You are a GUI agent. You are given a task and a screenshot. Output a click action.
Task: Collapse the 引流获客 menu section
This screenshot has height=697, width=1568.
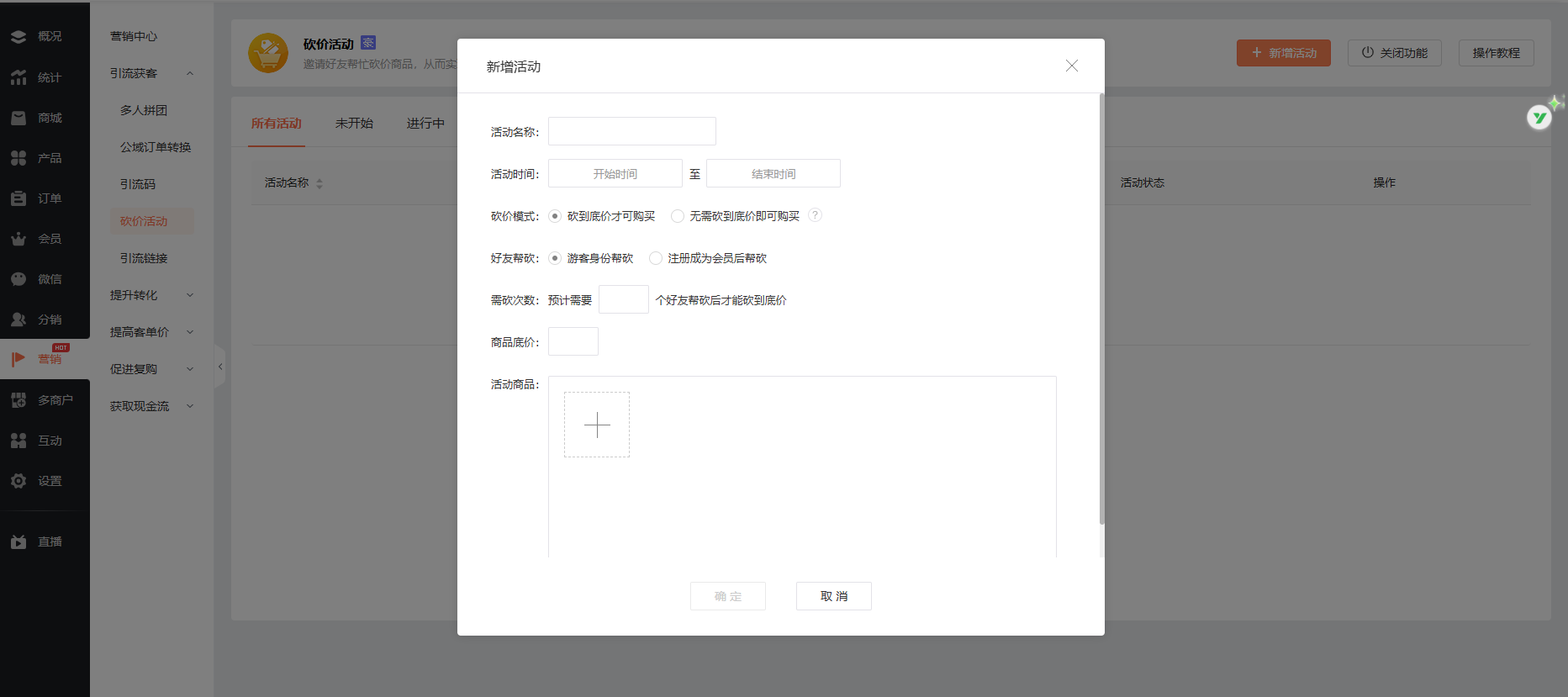(190, 73)
